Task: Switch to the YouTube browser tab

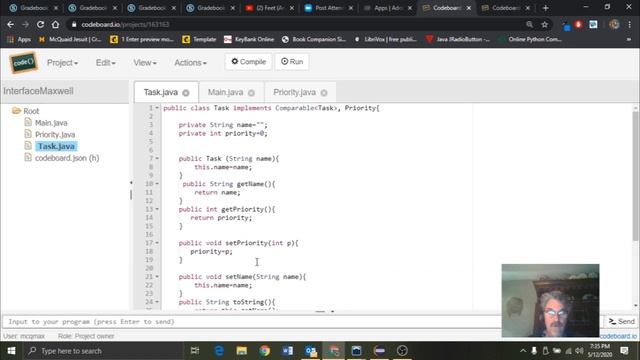Action: (x=269, y=8)
